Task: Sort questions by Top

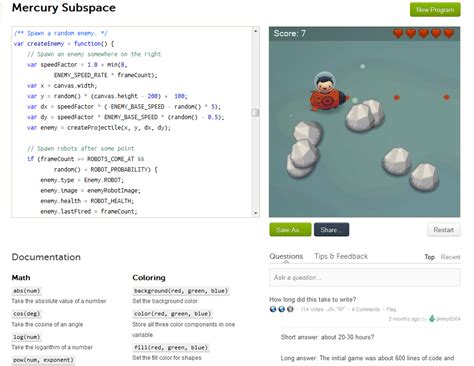Action: point(429,257)
